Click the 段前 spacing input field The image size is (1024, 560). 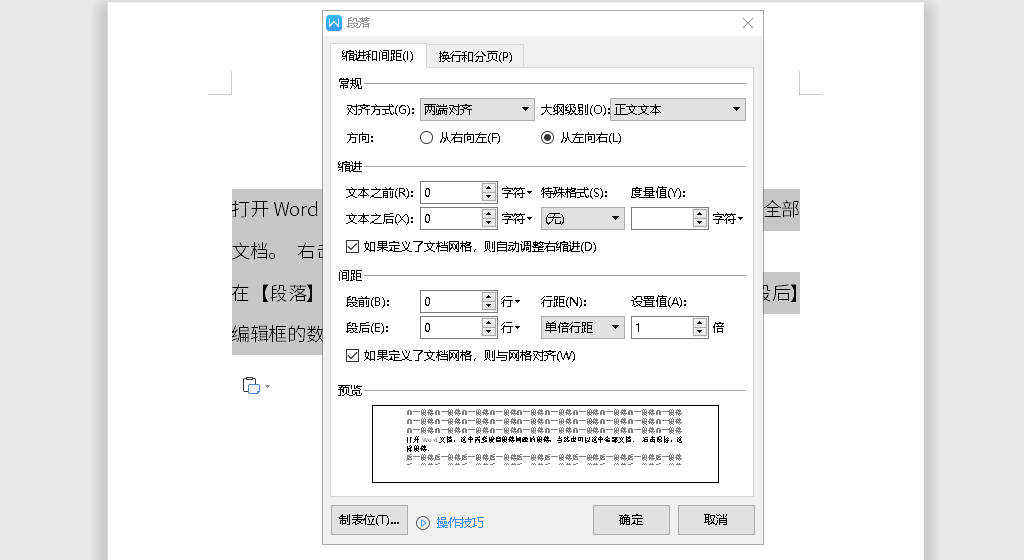[x=451, y=302]
